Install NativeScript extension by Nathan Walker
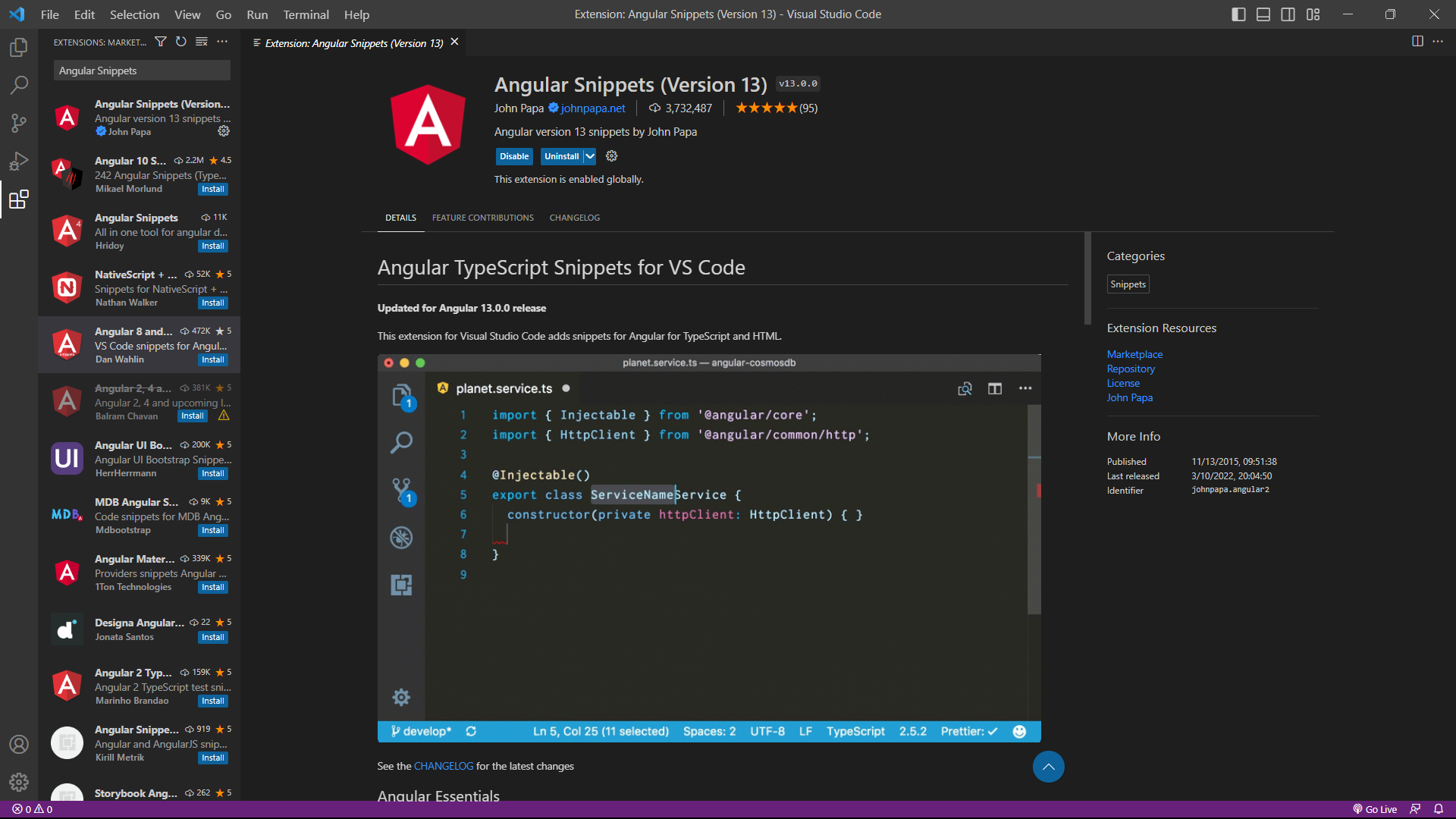The image size is (1456, 819). tap(213, 303)
